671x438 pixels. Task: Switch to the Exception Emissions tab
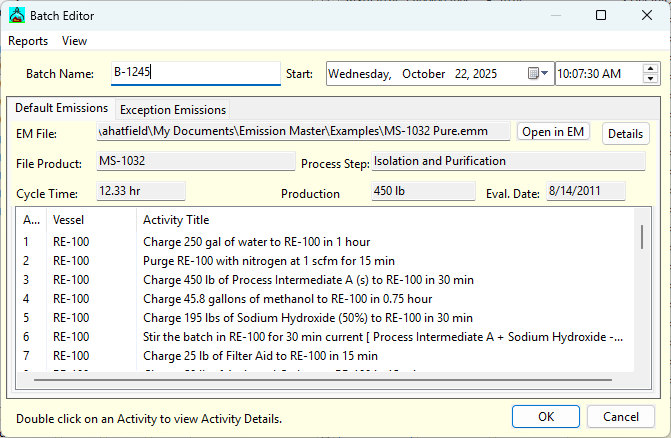tap(173, 110)
